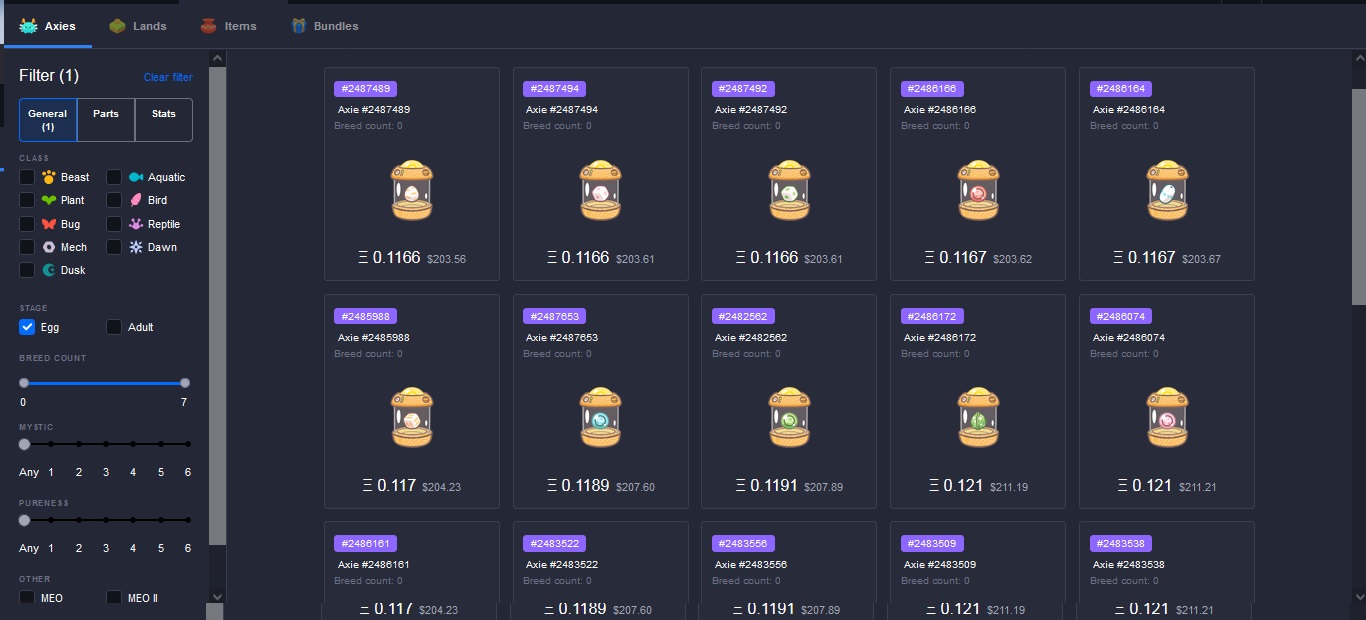
Task: Click the Bug butterfly class icon
Action: click(x=49, y=224)
